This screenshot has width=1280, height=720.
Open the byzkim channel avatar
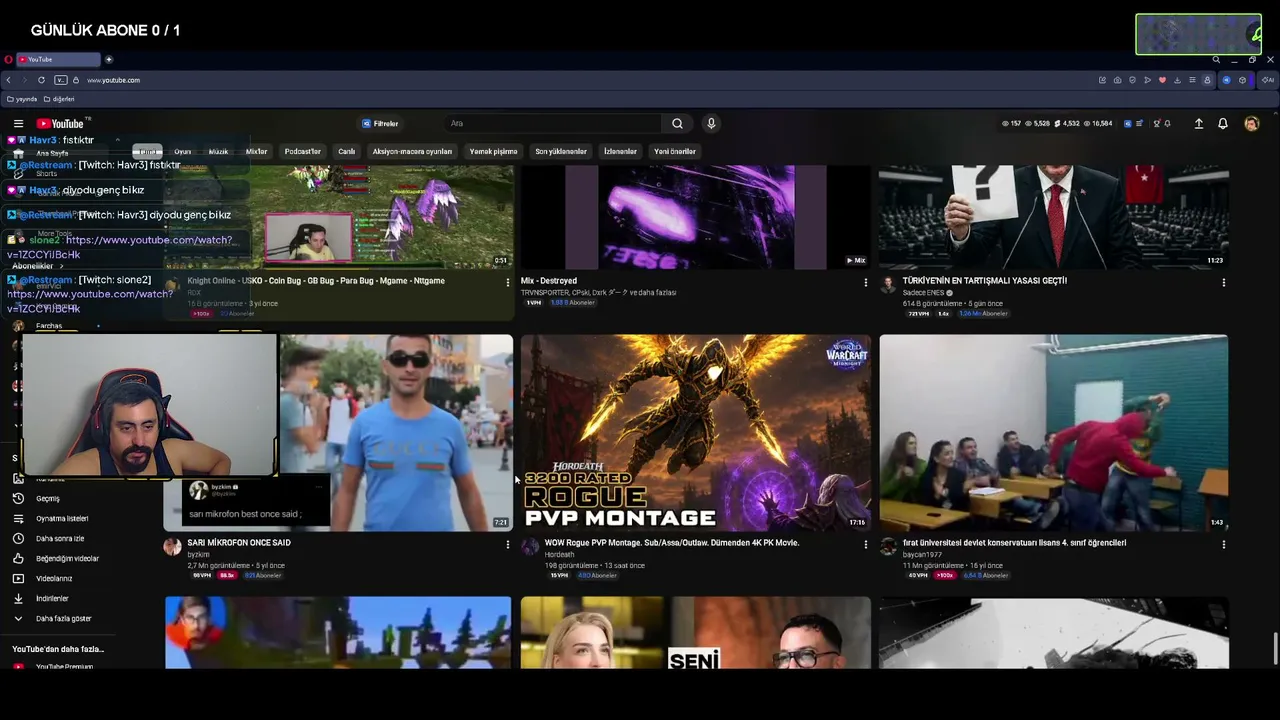point(172,547)
